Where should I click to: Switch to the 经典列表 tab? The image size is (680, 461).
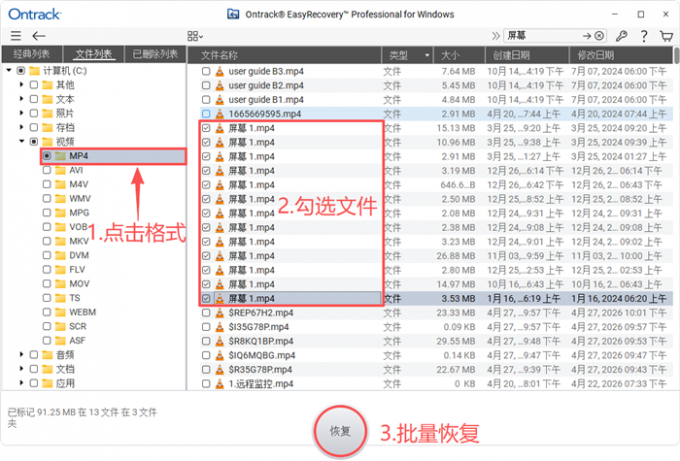[x=32, y=54]
